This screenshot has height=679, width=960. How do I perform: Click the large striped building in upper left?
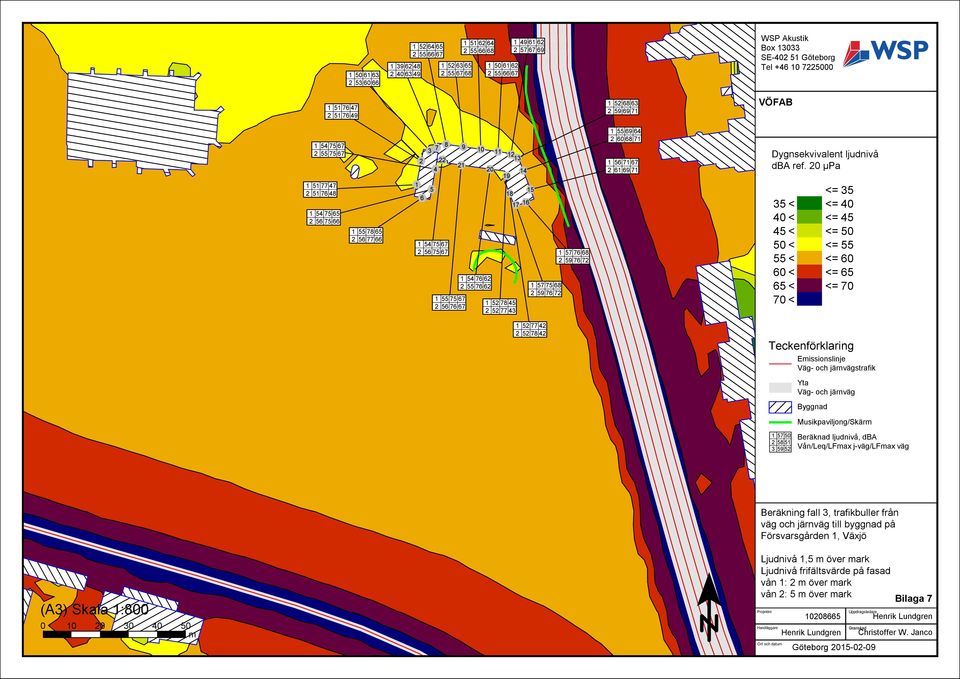point(142,121)
